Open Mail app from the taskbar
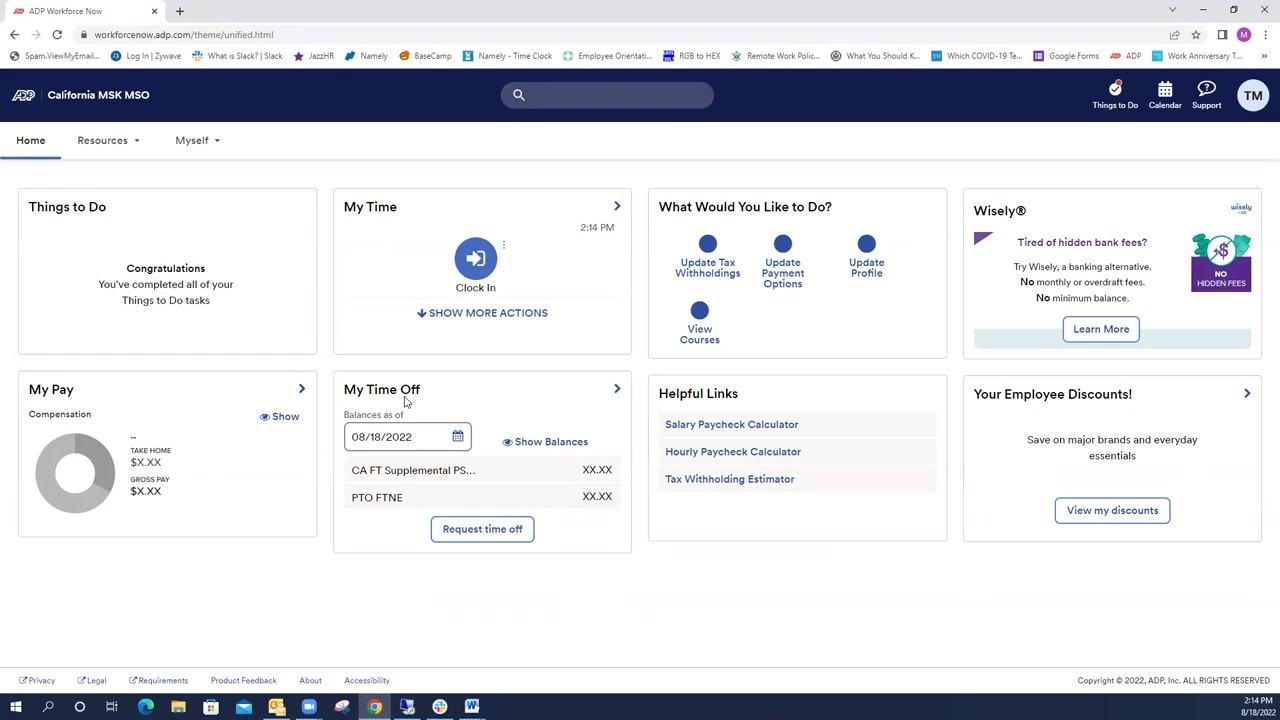The height and width of the screenshot is (720, 1280). (x=244, y=706)
